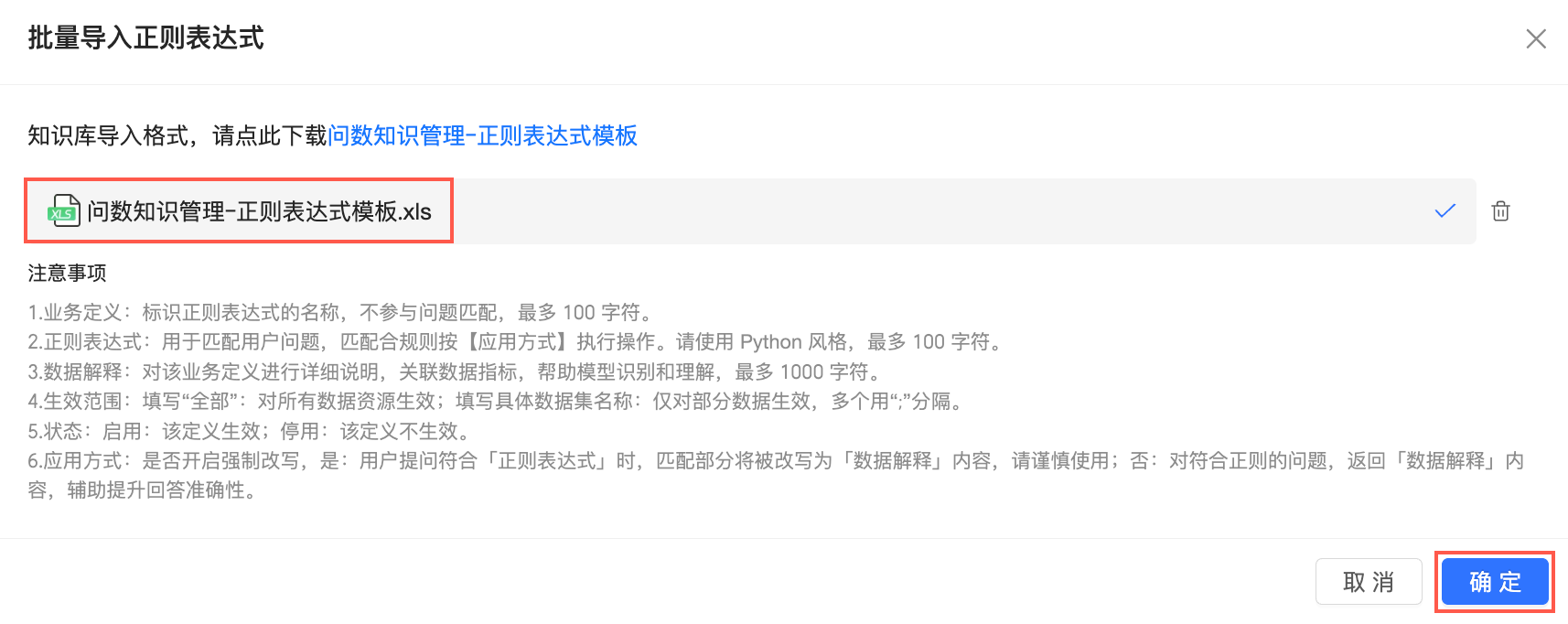Screen dimensions: 1568x624
Task: Close the batch import dialog
Action: [x=1536, y=38]
